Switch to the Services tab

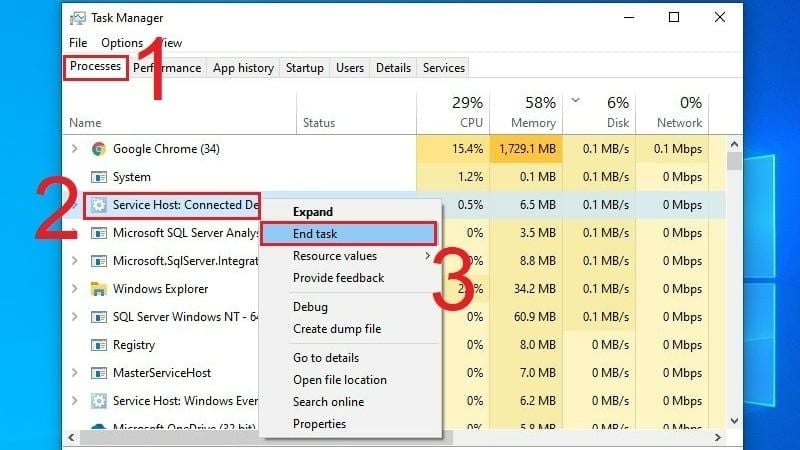(x=444, y=68)
